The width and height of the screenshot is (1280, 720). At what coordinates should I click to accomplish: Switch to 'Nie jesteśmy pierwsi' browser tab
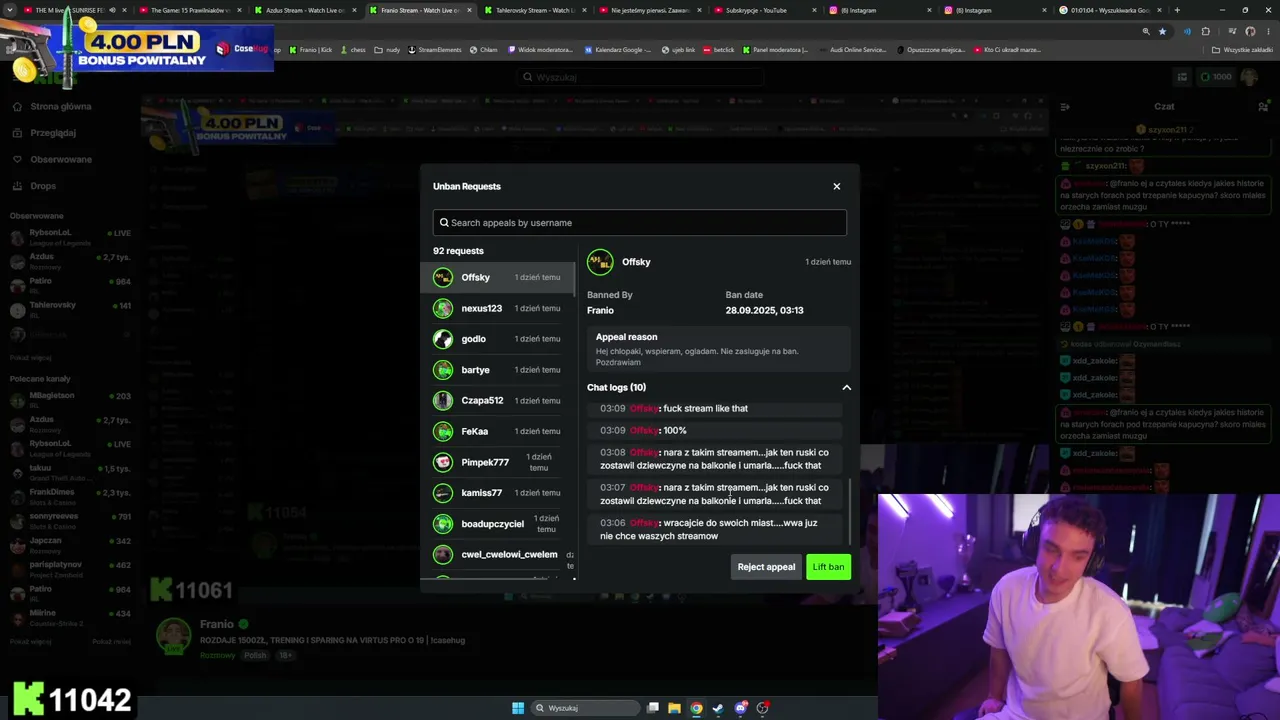coord(649,10)
